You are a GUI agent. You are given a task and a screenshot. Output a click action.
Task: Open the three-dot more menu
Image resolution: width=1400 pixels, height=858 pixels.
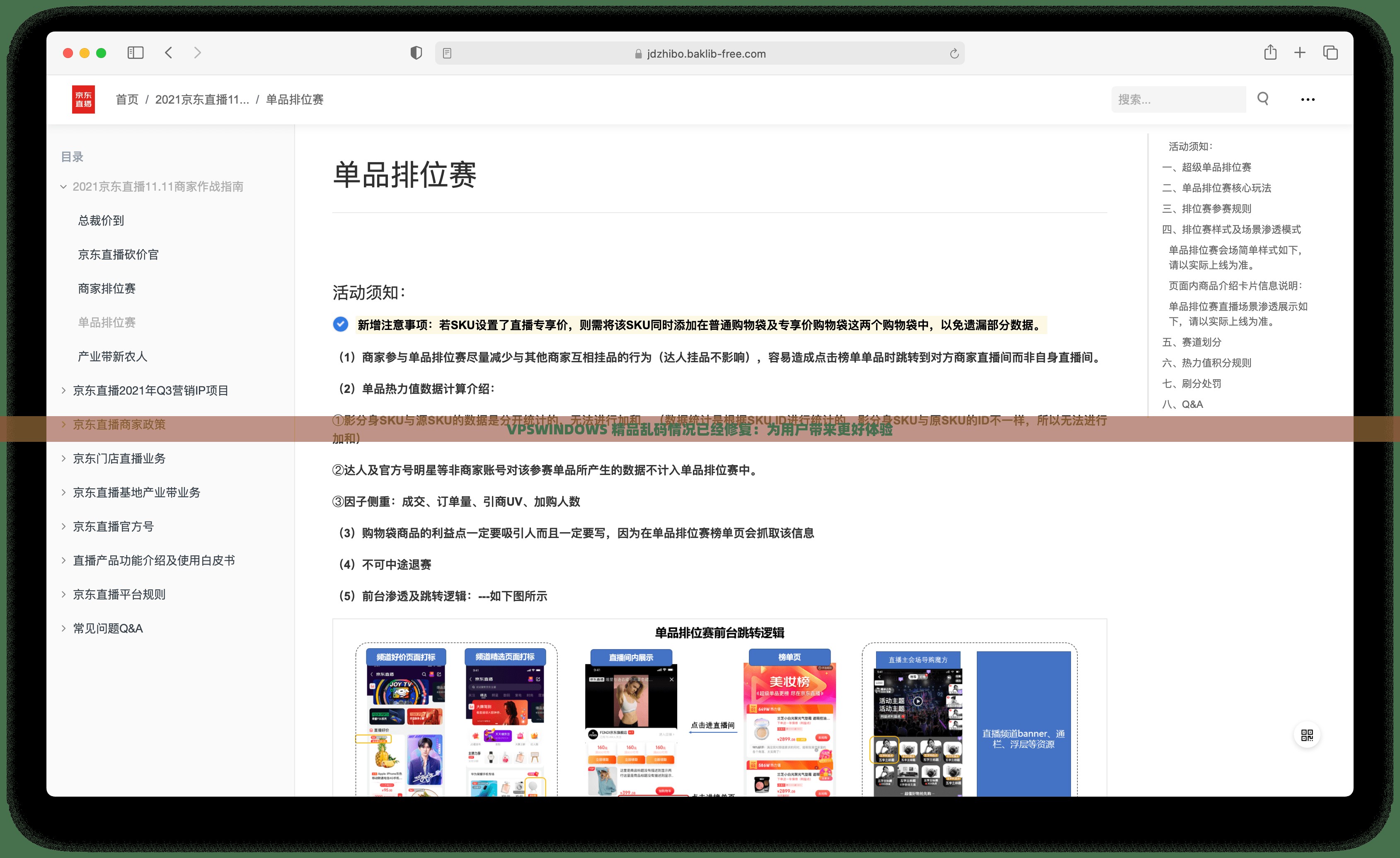[x=1308, y=99]
